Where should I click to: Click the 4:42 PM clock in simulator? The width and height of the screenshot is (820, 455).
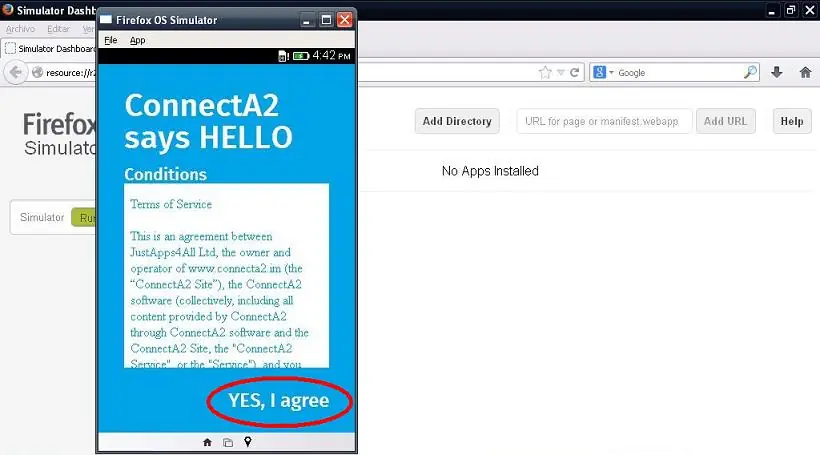[332, 55]
